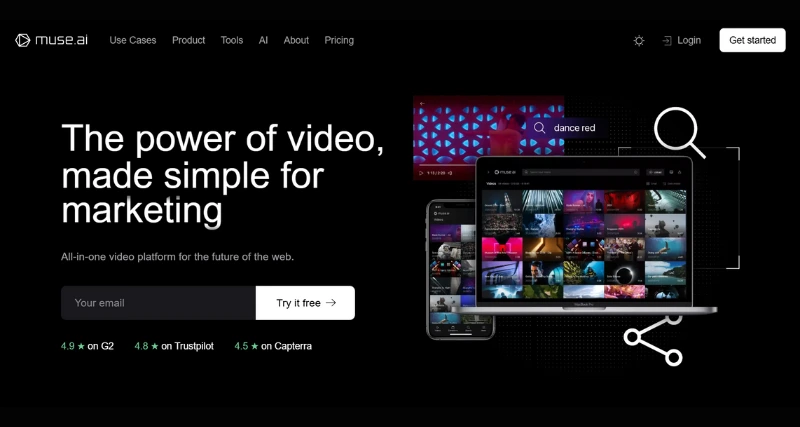Expand the Tools navigation menu

232,40
